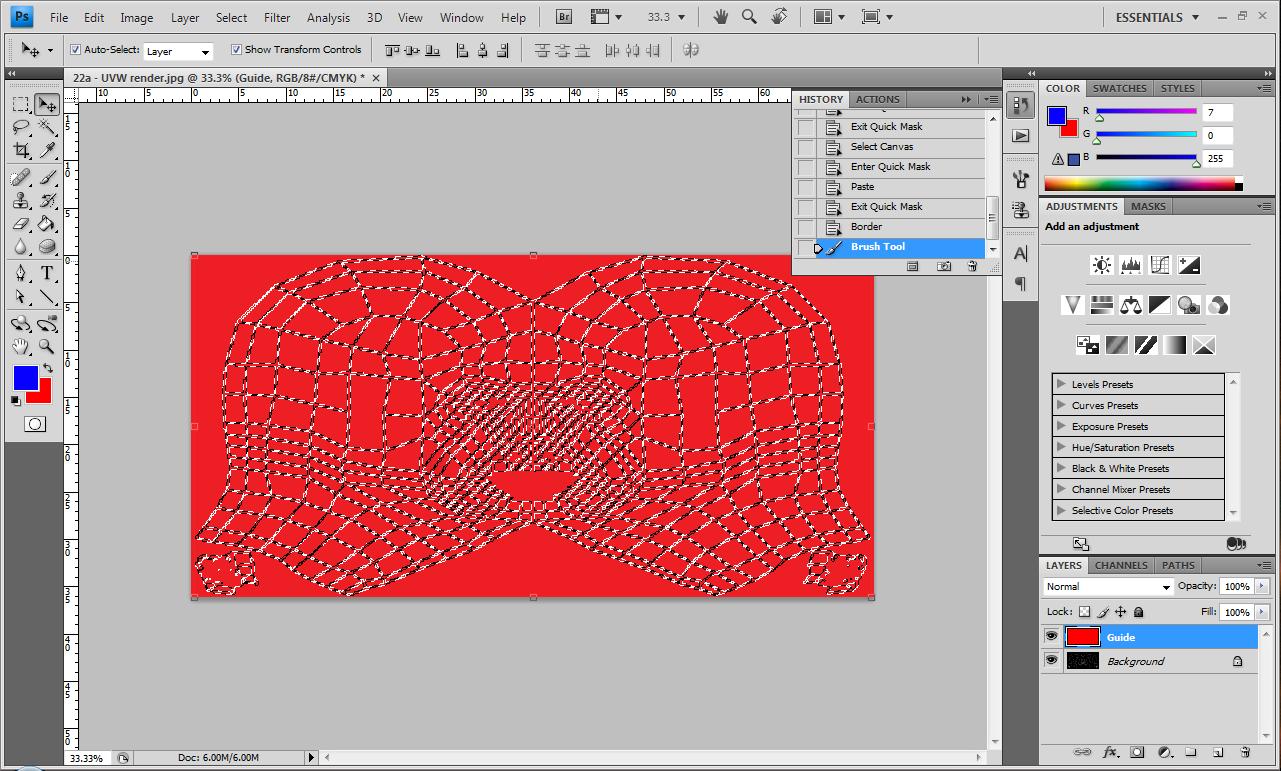Delete the current history state
The height and width of the screenshot is (771, 1281).
tap(972, 267)
